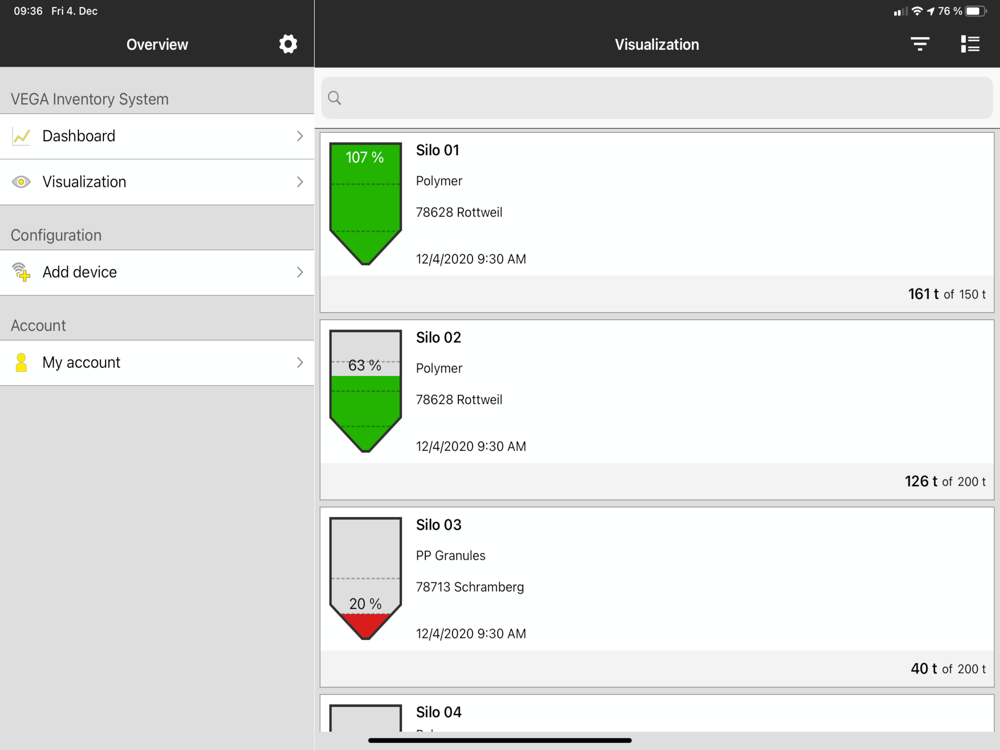This screenshot has height=750, width=1000.
Task: Open settings via the gear icon
Action: [288, 44]
